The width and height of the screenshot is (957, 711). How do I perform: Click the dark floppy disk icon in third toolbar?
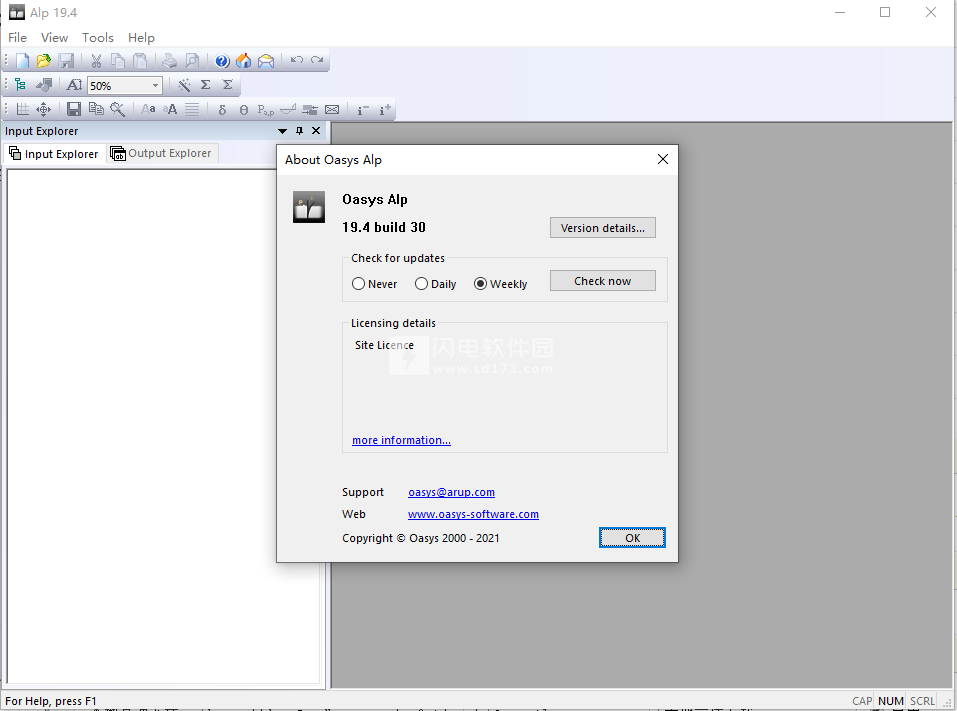tap(74, 109)
